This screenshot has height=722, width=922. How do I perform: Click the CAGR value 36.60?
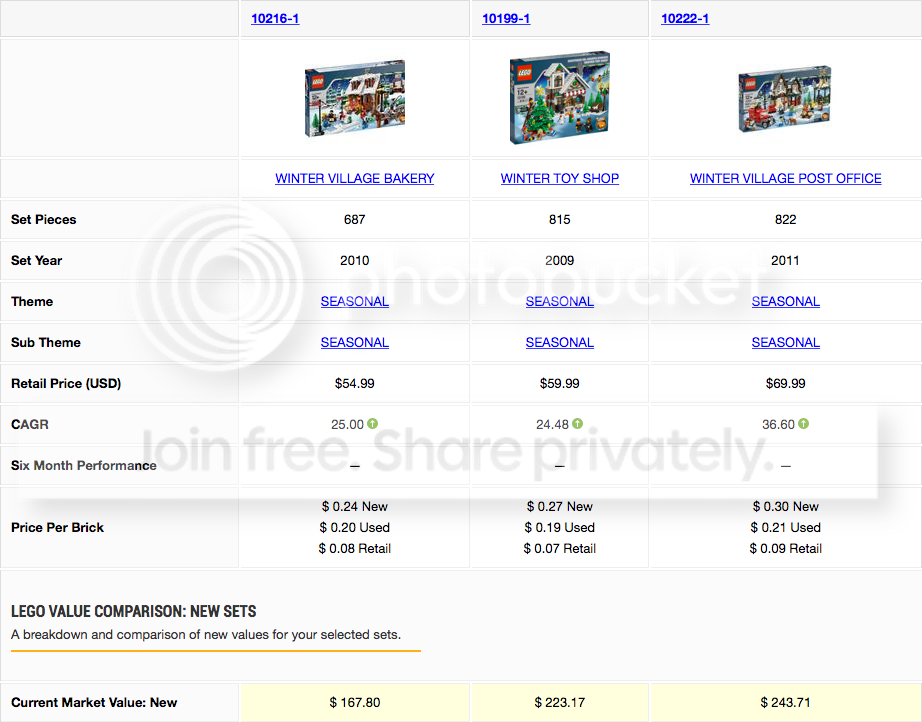click(779, 424)
